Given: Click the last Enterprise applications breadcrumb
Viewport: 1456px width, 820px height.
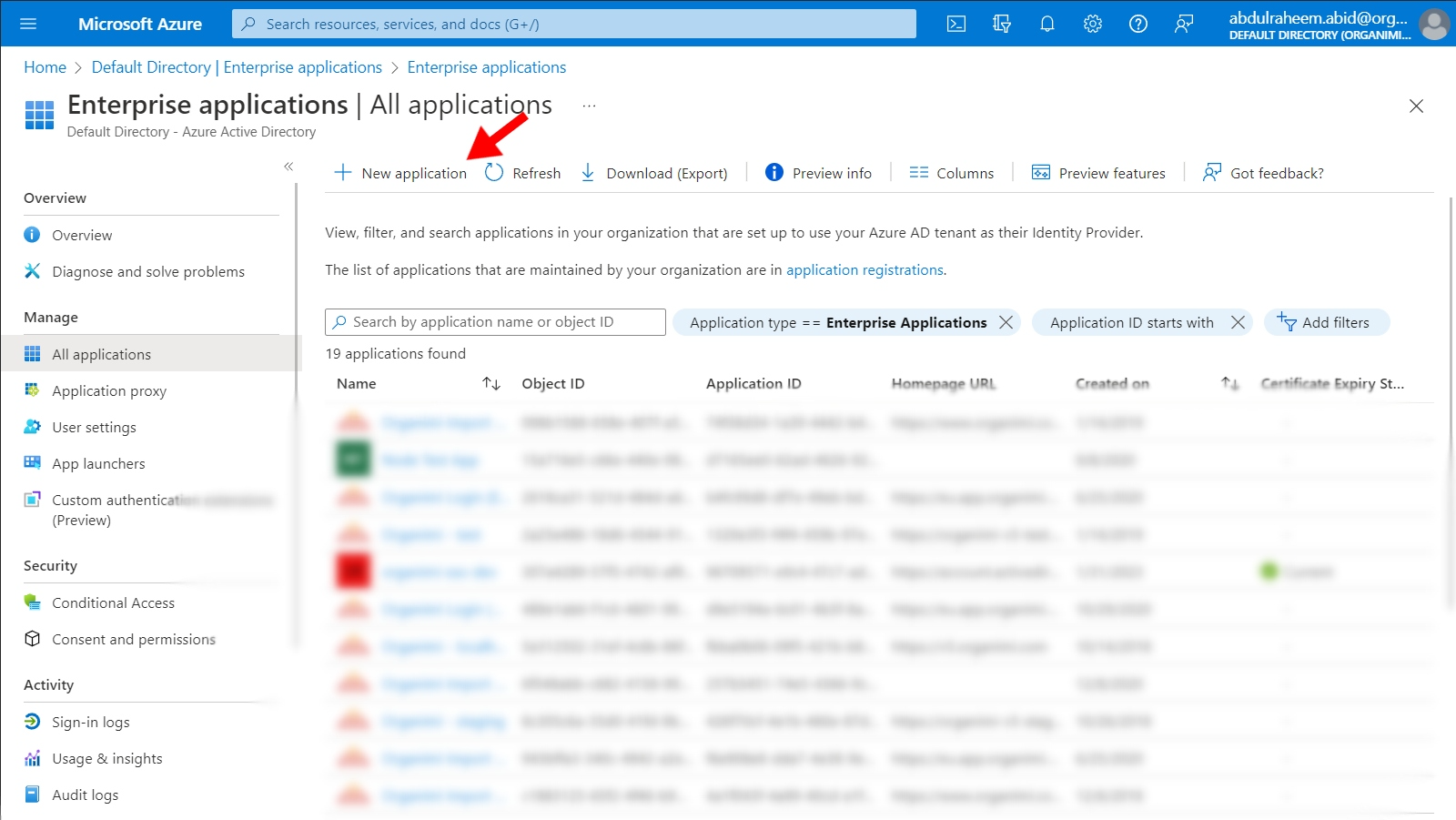Looking at the screenshot, I should pos(487,67).
